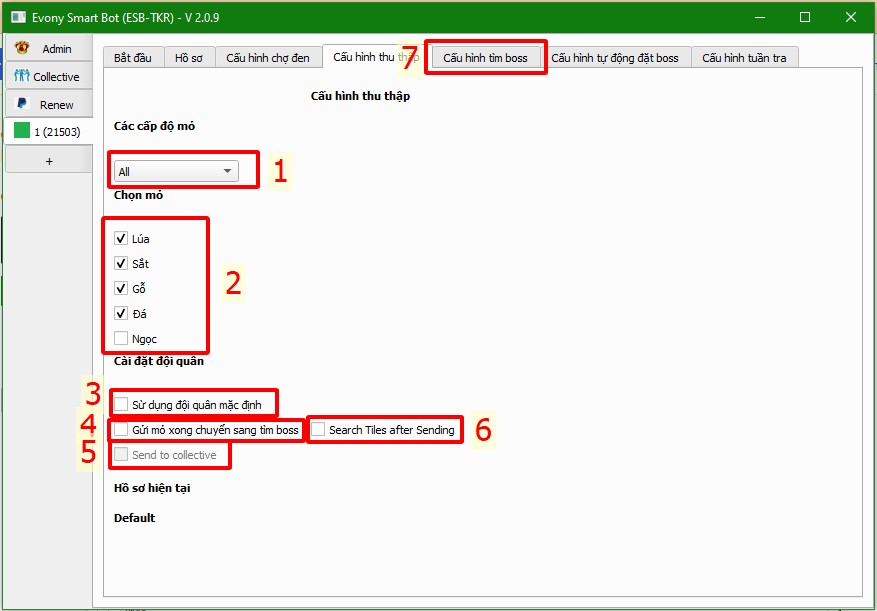Open the Admin sidebar entry
Screen dimensions: 877x611
(48, 48)
